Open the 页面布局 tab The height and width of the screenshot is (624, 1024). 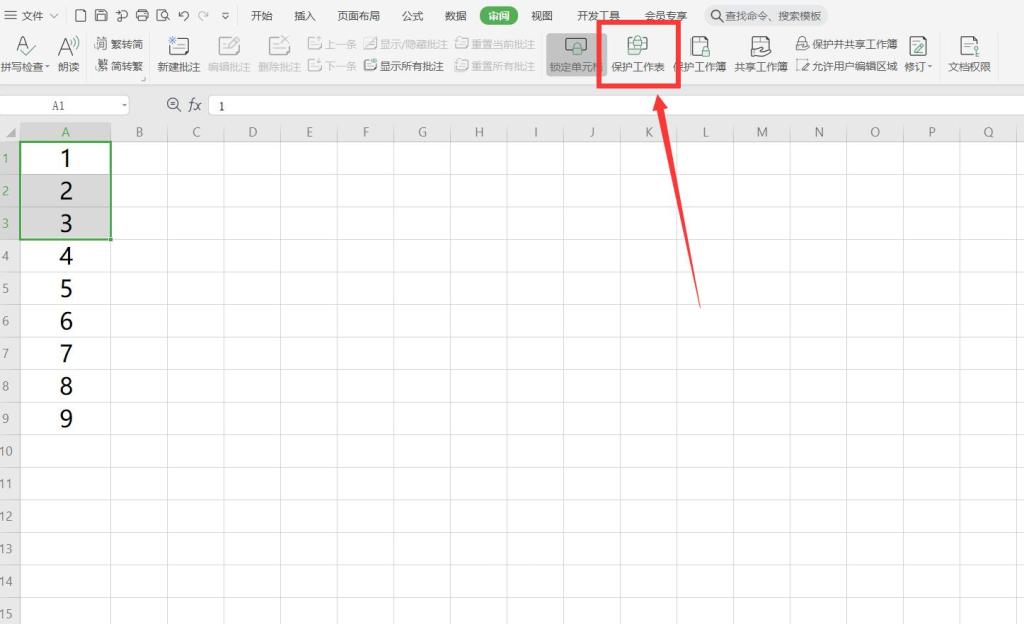(359, 16)
